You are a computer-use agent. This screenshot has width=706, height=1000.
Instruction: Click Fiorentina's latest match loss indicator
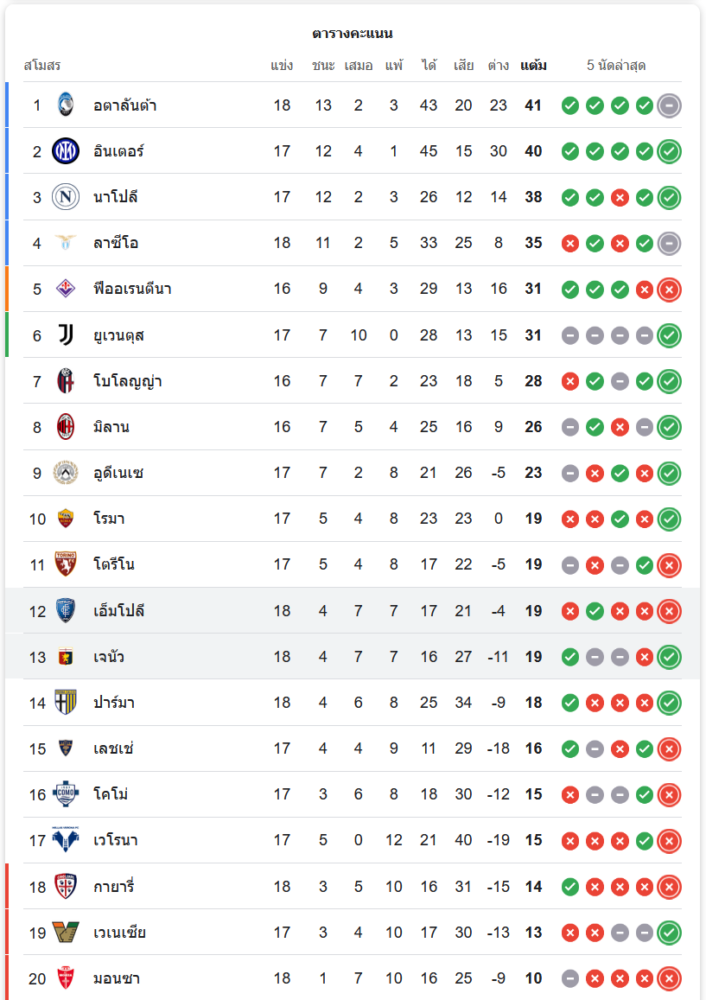670,289
